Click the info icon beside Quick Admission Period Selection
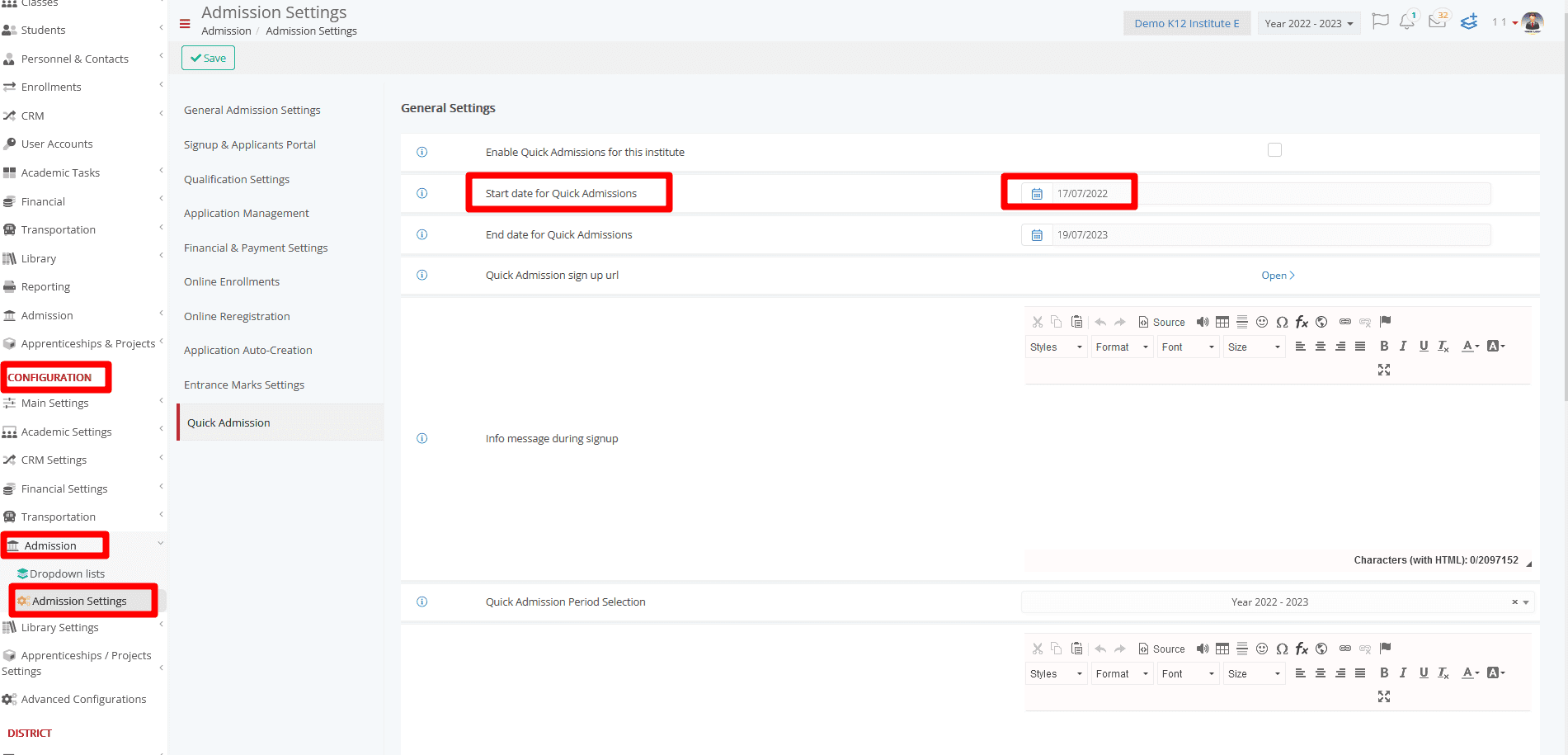 pos(422,602)
